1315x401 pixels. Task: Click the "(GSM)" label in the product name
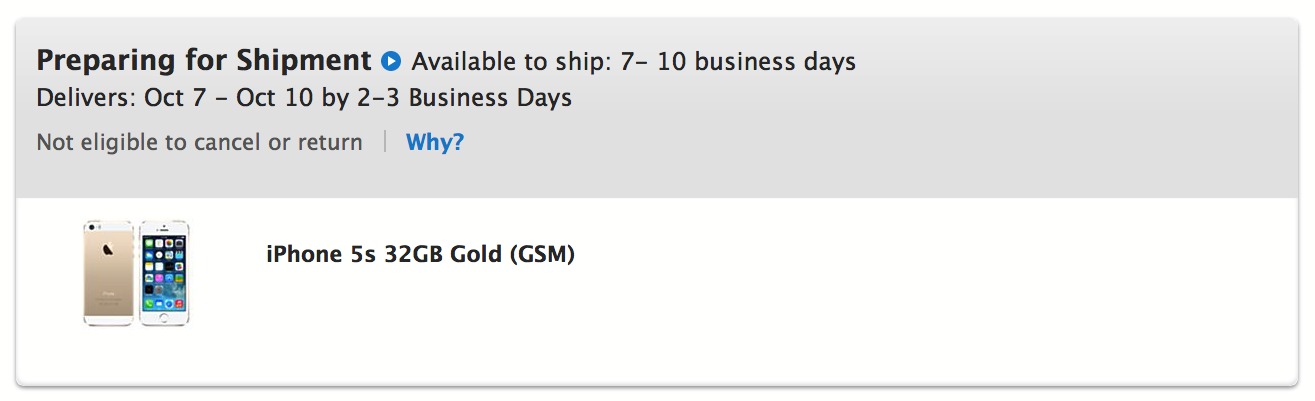[543, 255]
